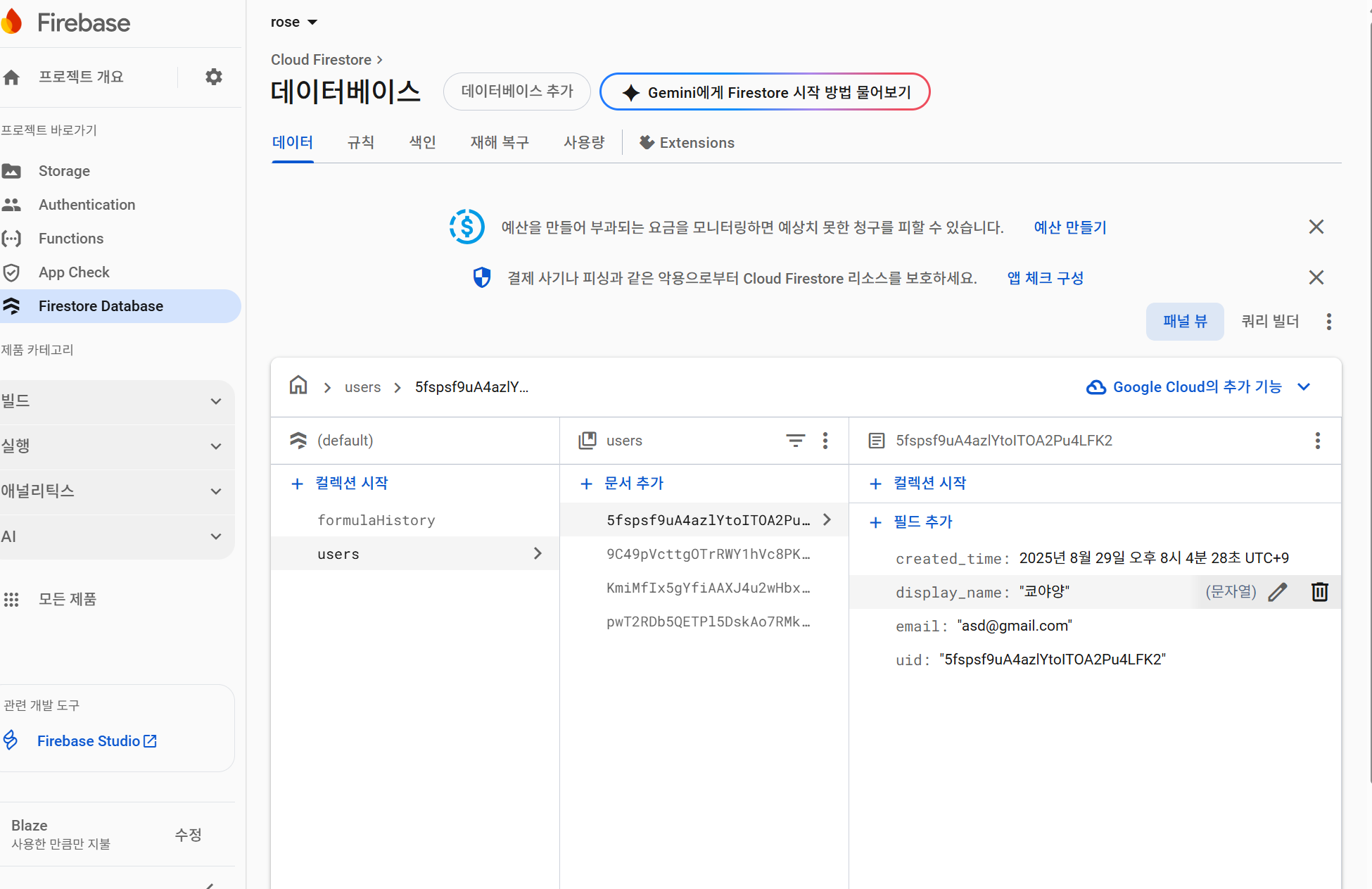Click the filter icon in users column
Image resolution: width=1372 pixels, height=889 pixels.
pos(796,441)
